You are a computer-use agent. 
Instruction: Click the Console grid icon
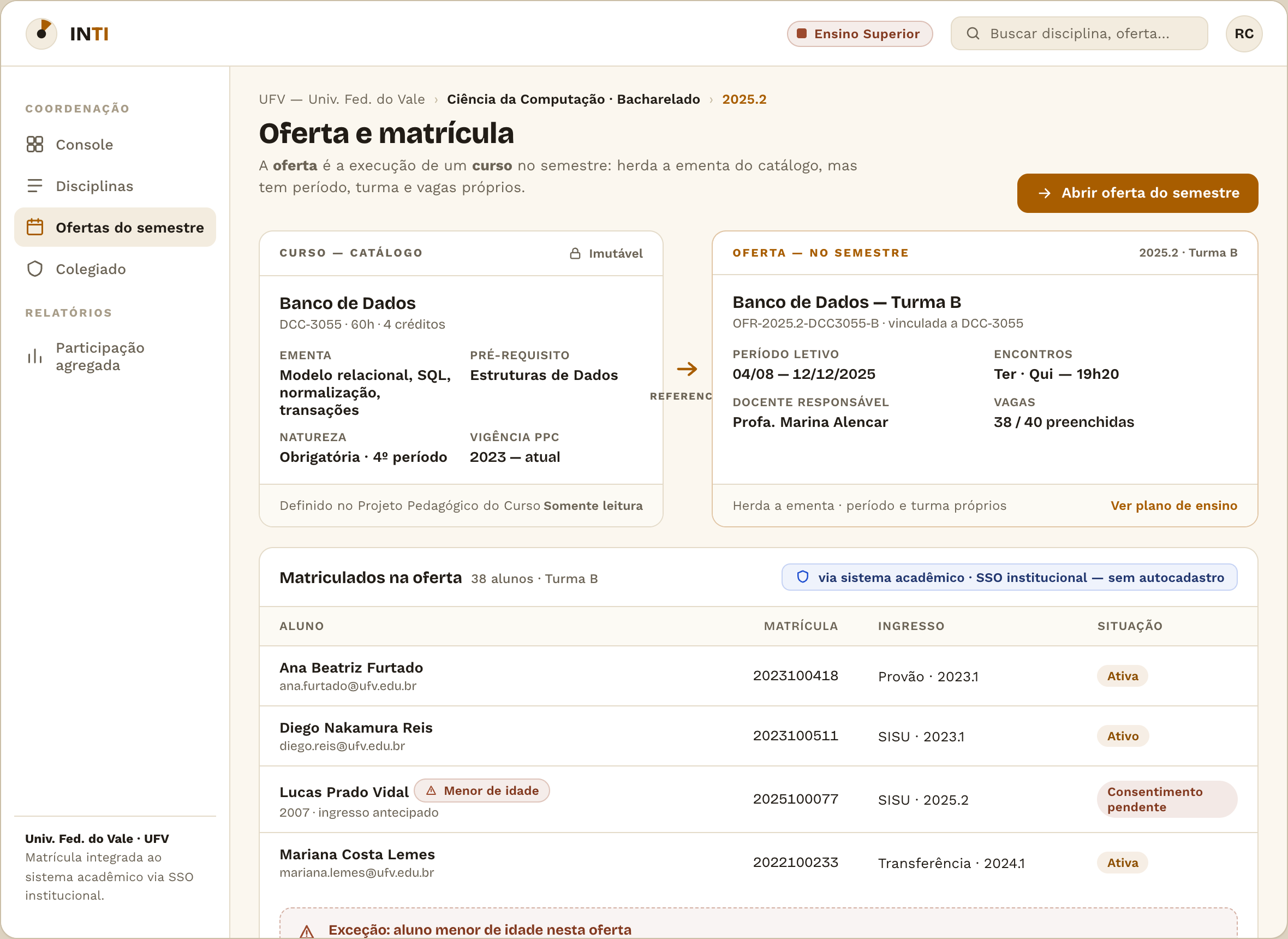pos(35,144)
